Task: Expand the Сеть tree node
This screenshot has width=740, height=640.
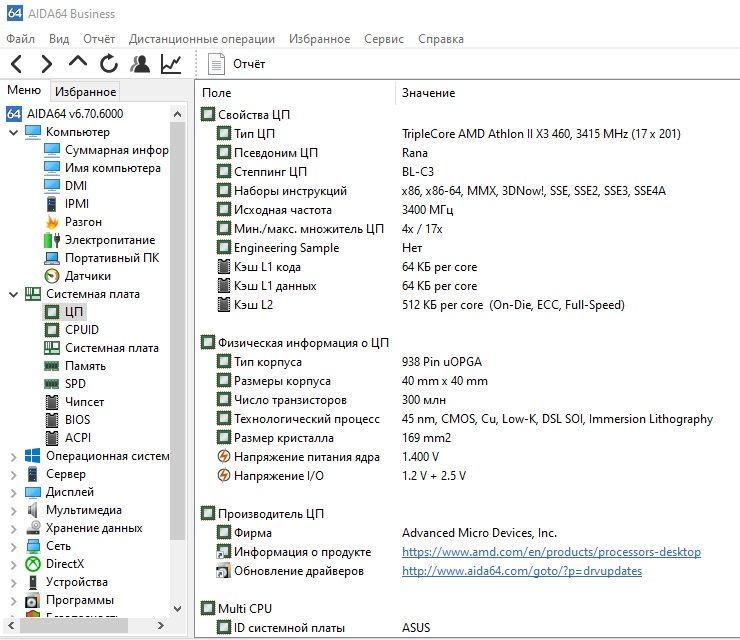Action: (14, 546)
